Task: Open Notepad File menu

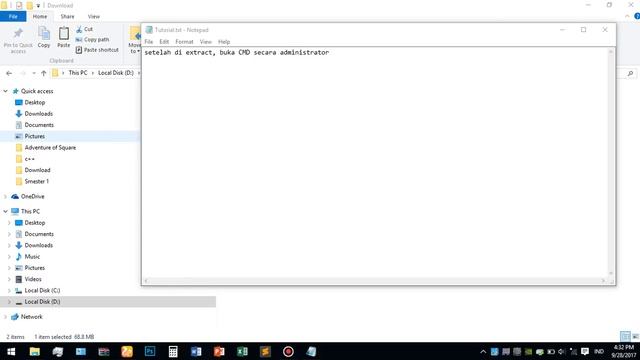Action: [149, 42]
